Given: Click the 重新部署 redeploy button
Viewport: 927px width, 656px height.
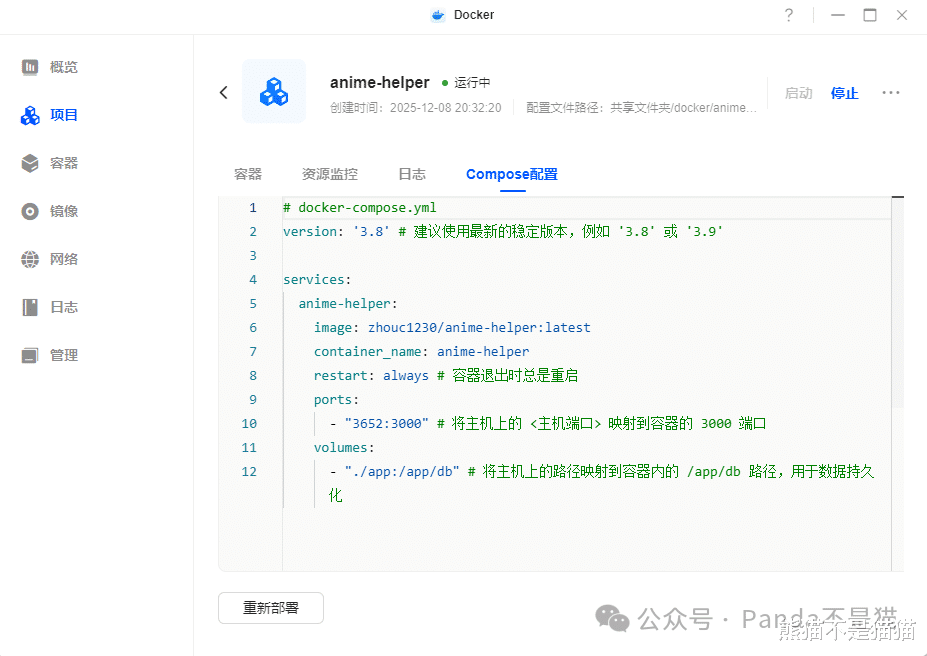Looking at the screenshot, I should 271,608.
